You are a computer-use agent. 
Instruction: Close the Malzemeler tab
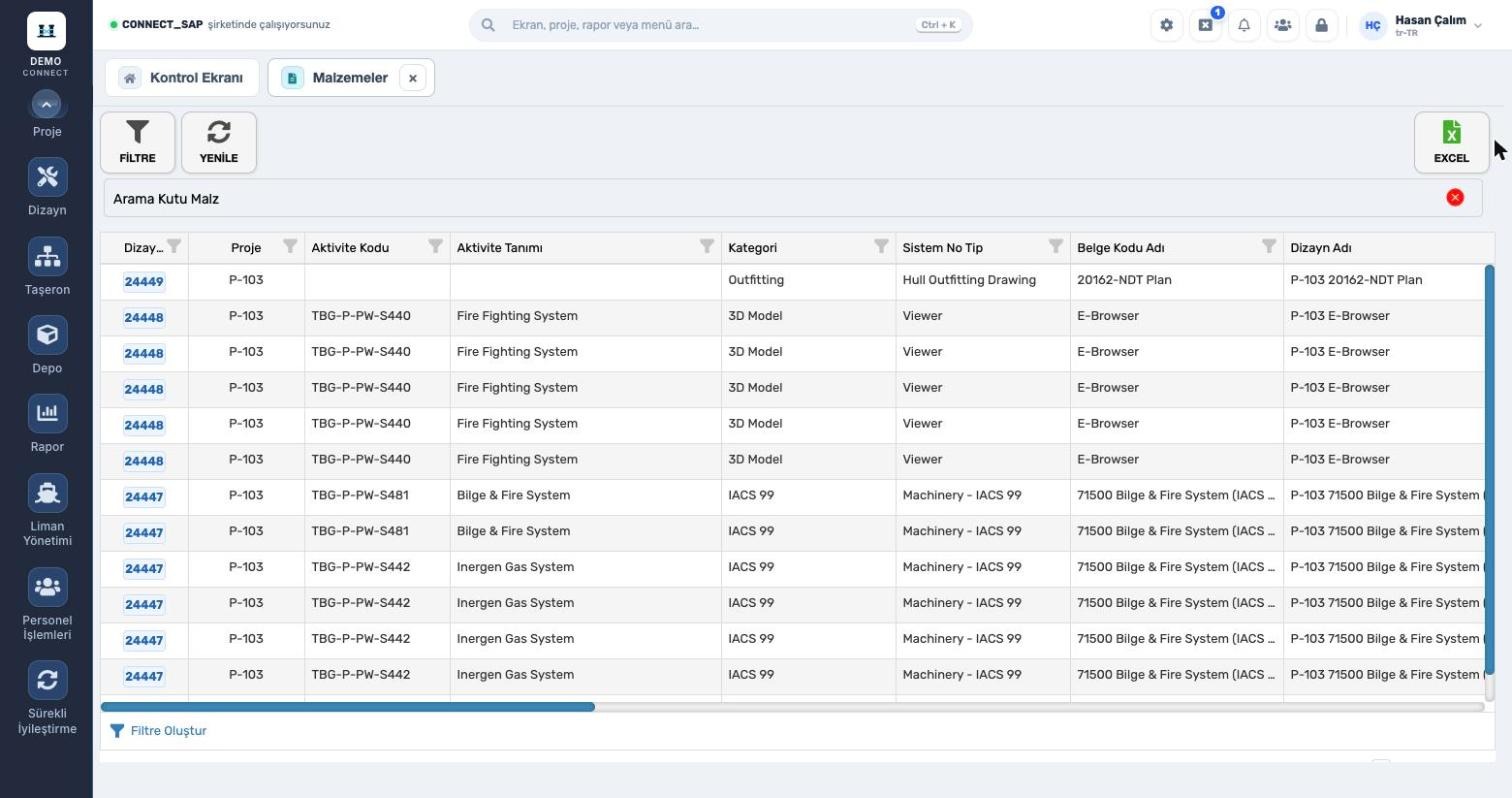coord(412,78)
